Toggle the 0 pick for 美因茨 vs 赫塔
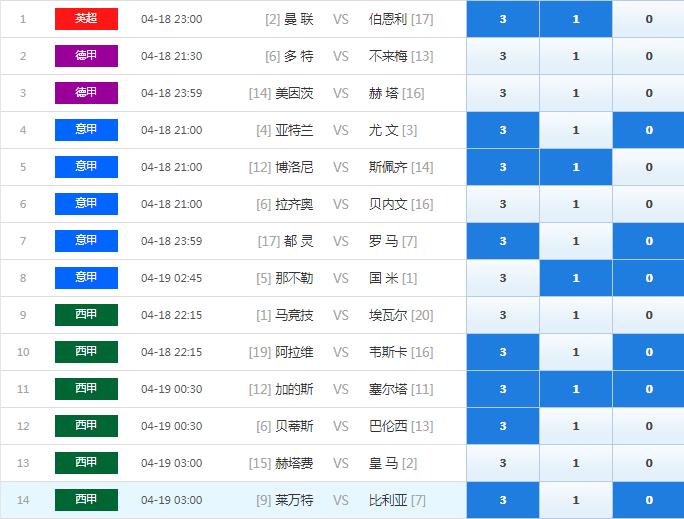This screenshot has height=519, width=684. [649, 93]
